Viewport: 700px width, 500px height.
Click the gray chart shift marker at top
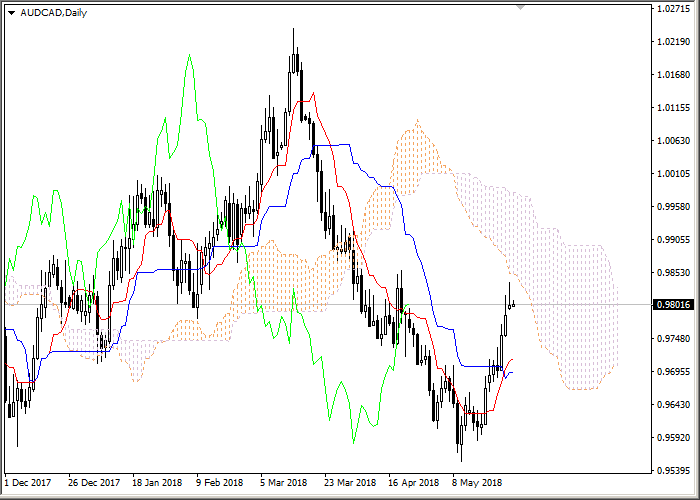(520, 7)
